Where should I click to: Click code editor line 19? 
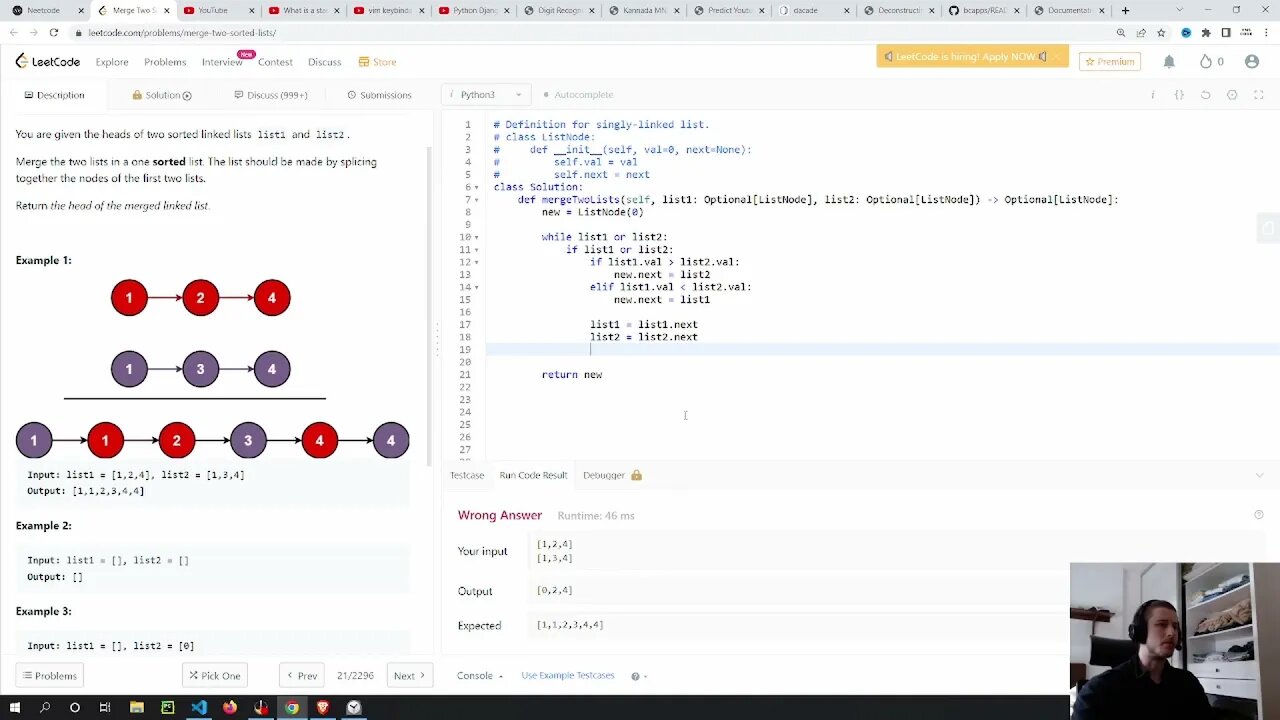(x=880, y=350)
